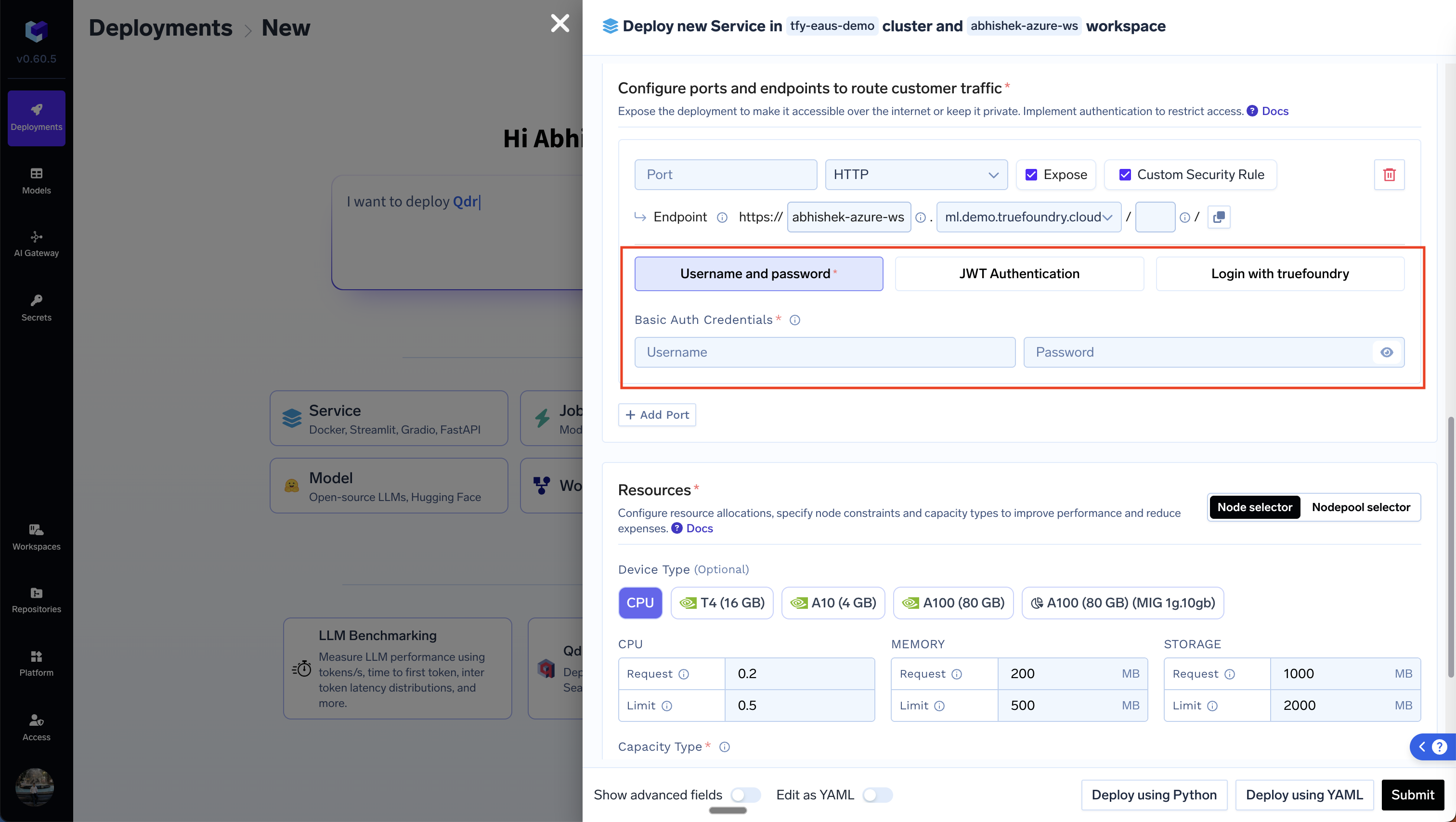Select A100 (80 GB) (MIG 1g.10gb) device
Screen dimensions: 1456x822
tap(1122, 603)
